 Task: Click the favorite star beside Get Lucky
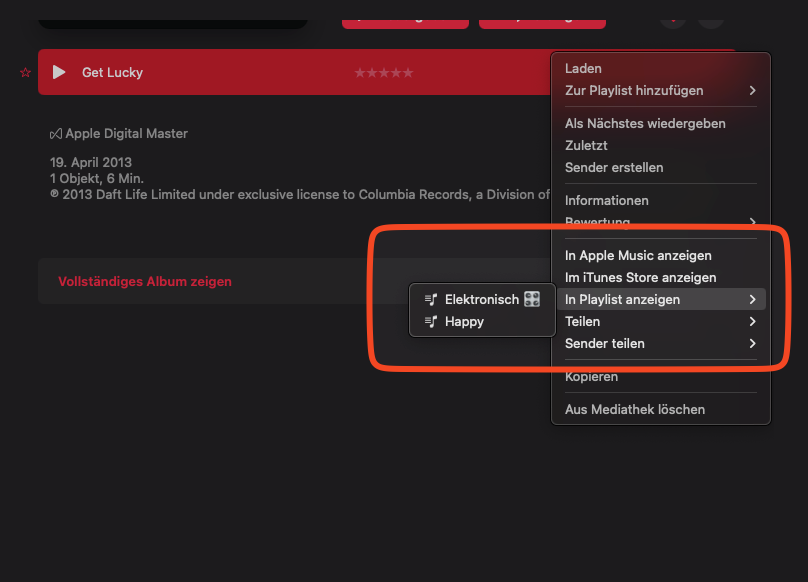pos(25,73)
